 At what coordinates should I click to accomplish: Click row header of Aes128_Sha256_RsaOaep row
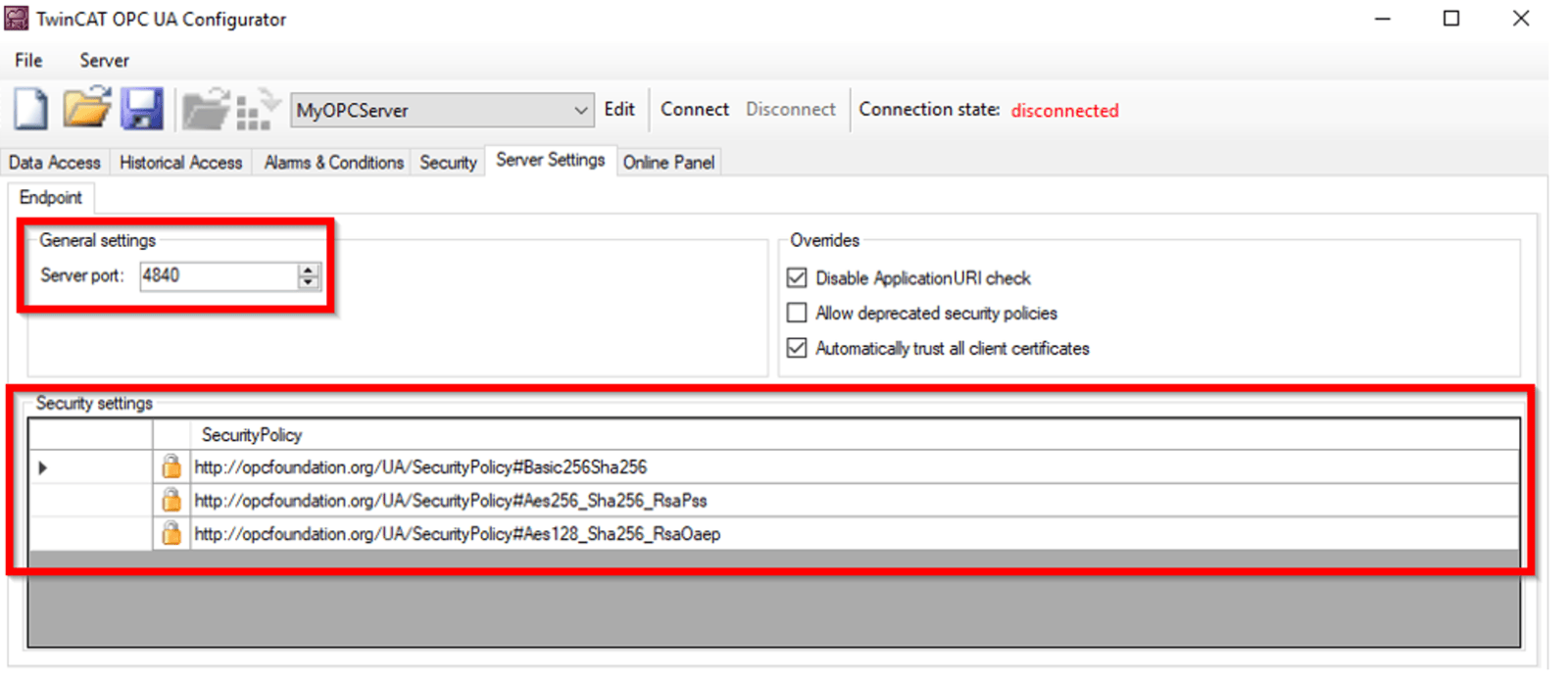tap(90, 534)
